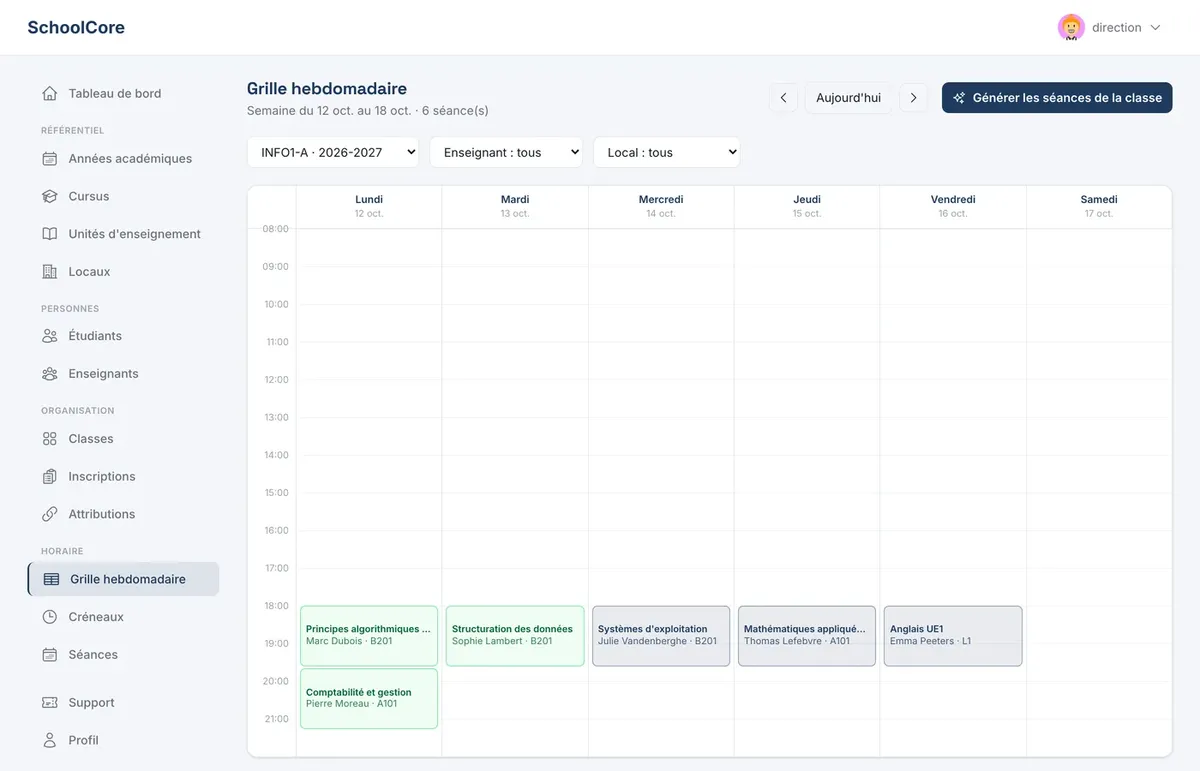
Task: Open the Principes algorithmiques session on Lundi
Action: [369, 636]
